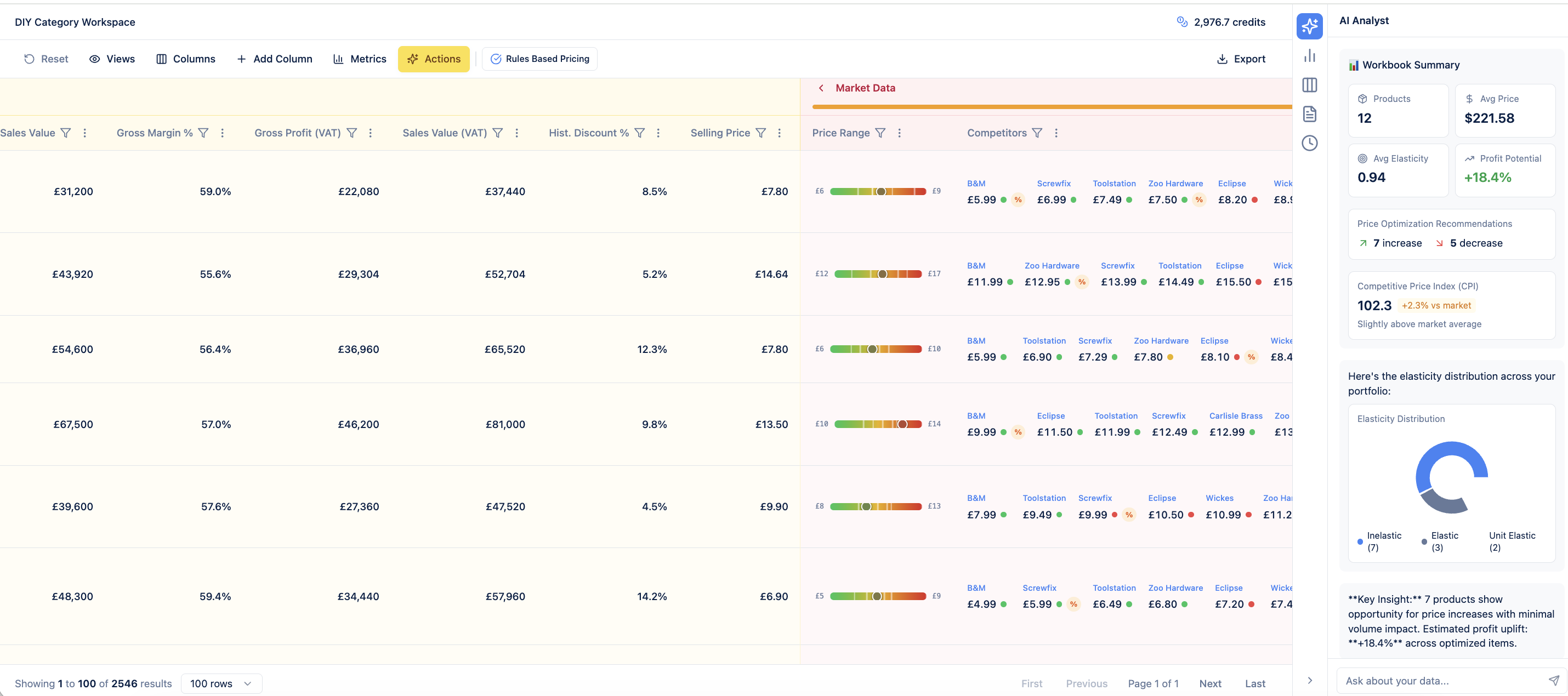Screen dimensions: 1568x696
Task: Open the 100 rows dropdown
Action: click(221, 683)
